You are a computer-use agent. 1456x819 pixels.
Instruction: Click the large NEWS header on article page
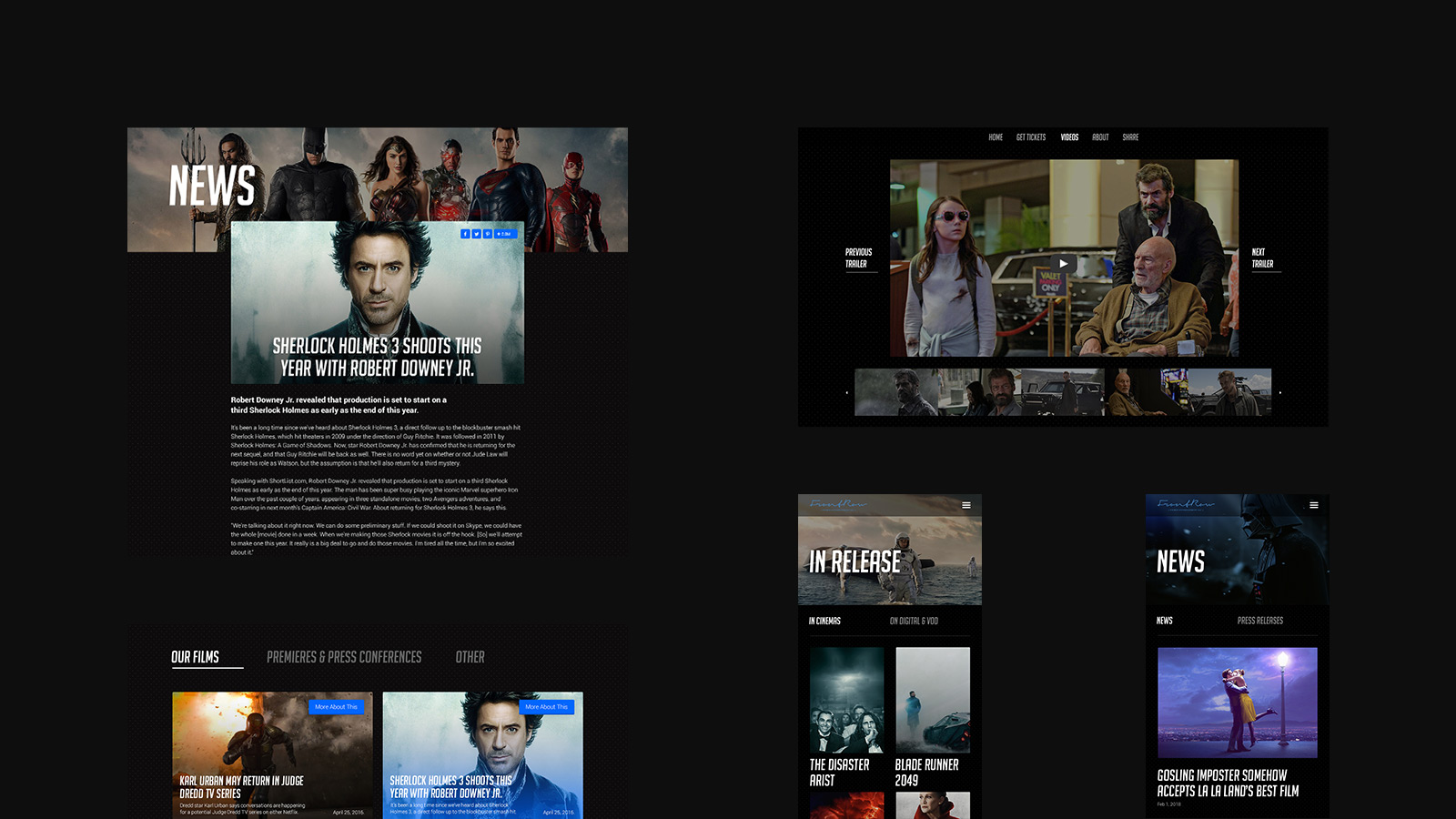(x=212, y=187)
